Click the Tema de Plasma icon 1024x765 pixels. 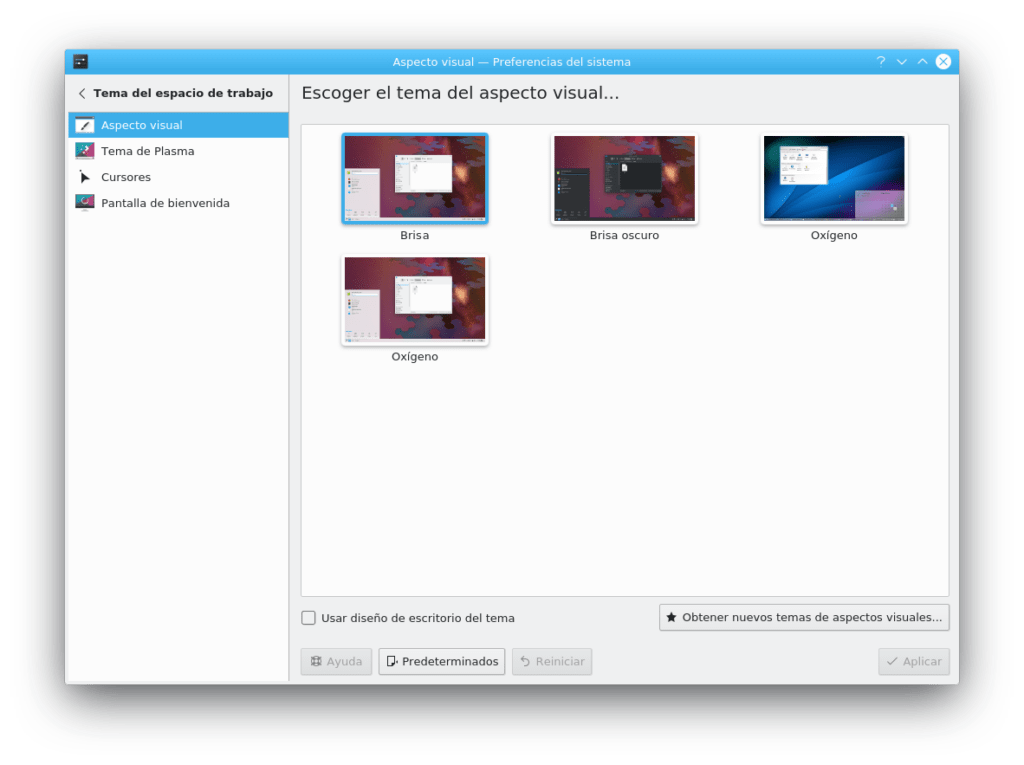[84, 151]
